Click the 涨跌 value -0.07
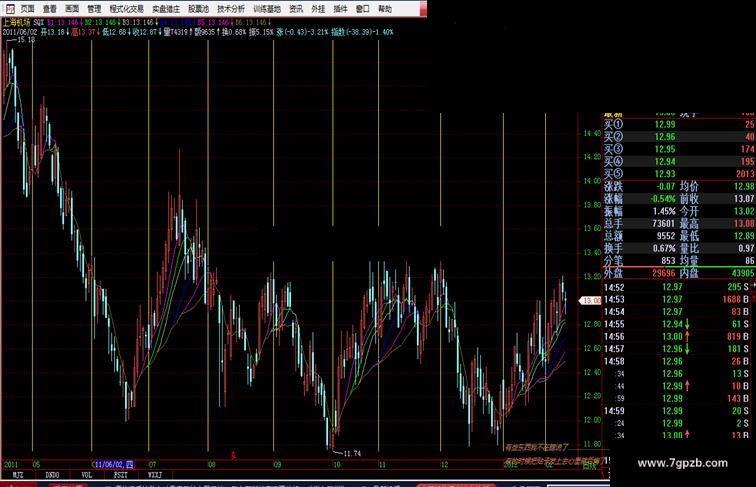Viewport: 756px width, 487px height. [x=665, y=186]
